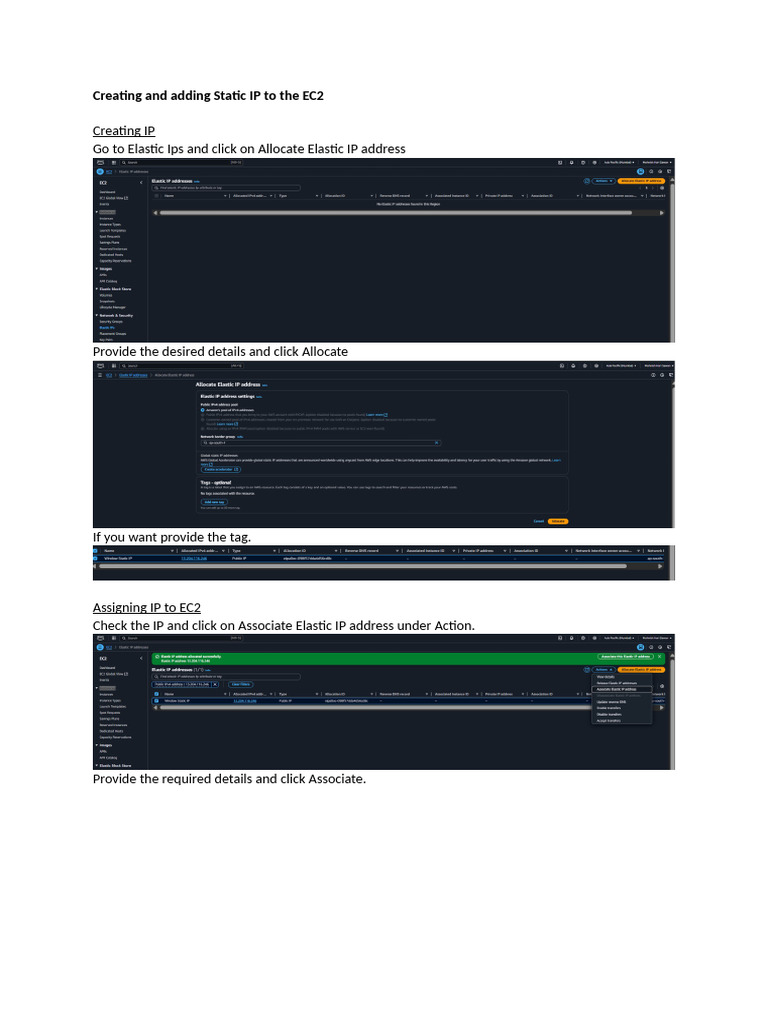Clear Network border group field with X icon
768x1024 pixels.
437,443
